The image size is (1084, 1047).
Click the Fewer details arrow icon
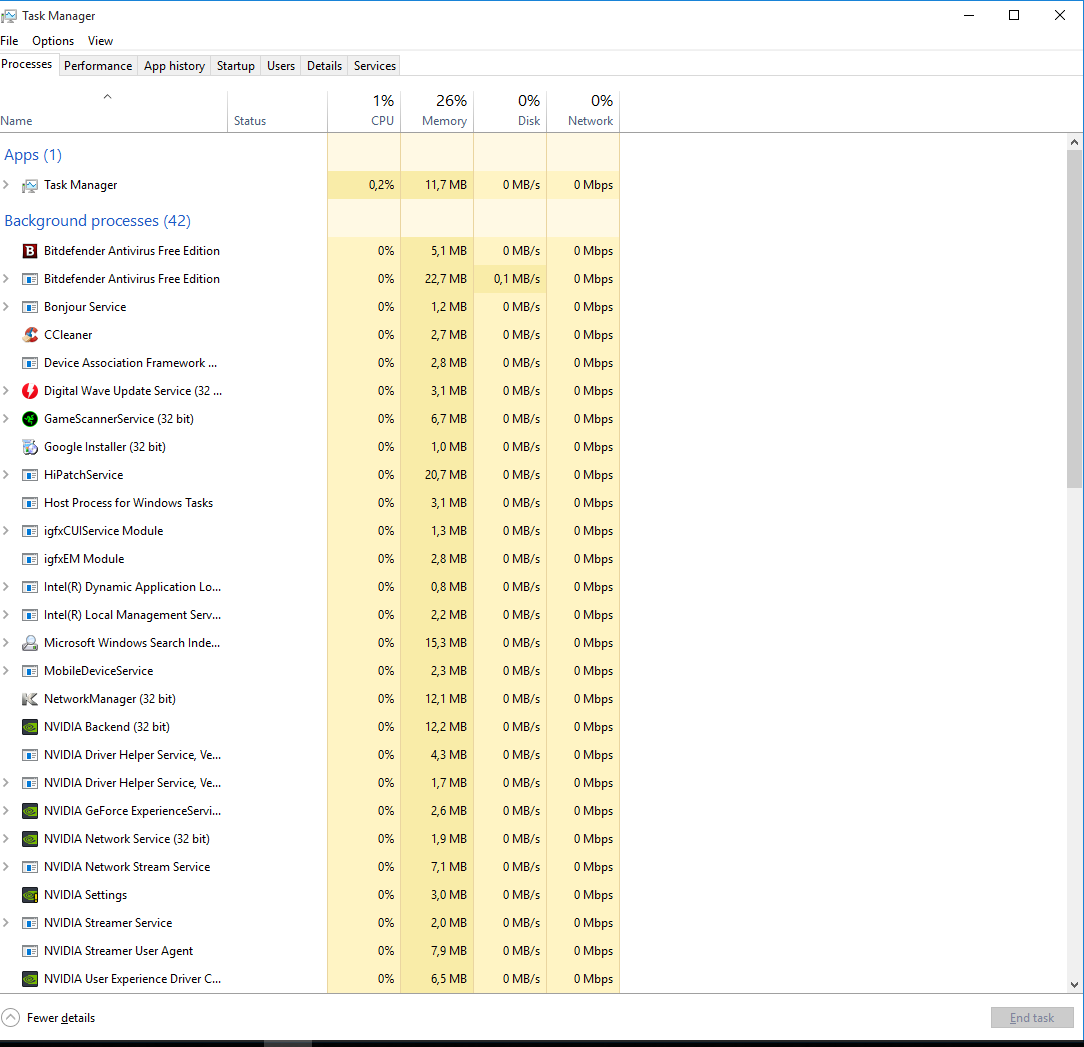tap(10, 1018)
